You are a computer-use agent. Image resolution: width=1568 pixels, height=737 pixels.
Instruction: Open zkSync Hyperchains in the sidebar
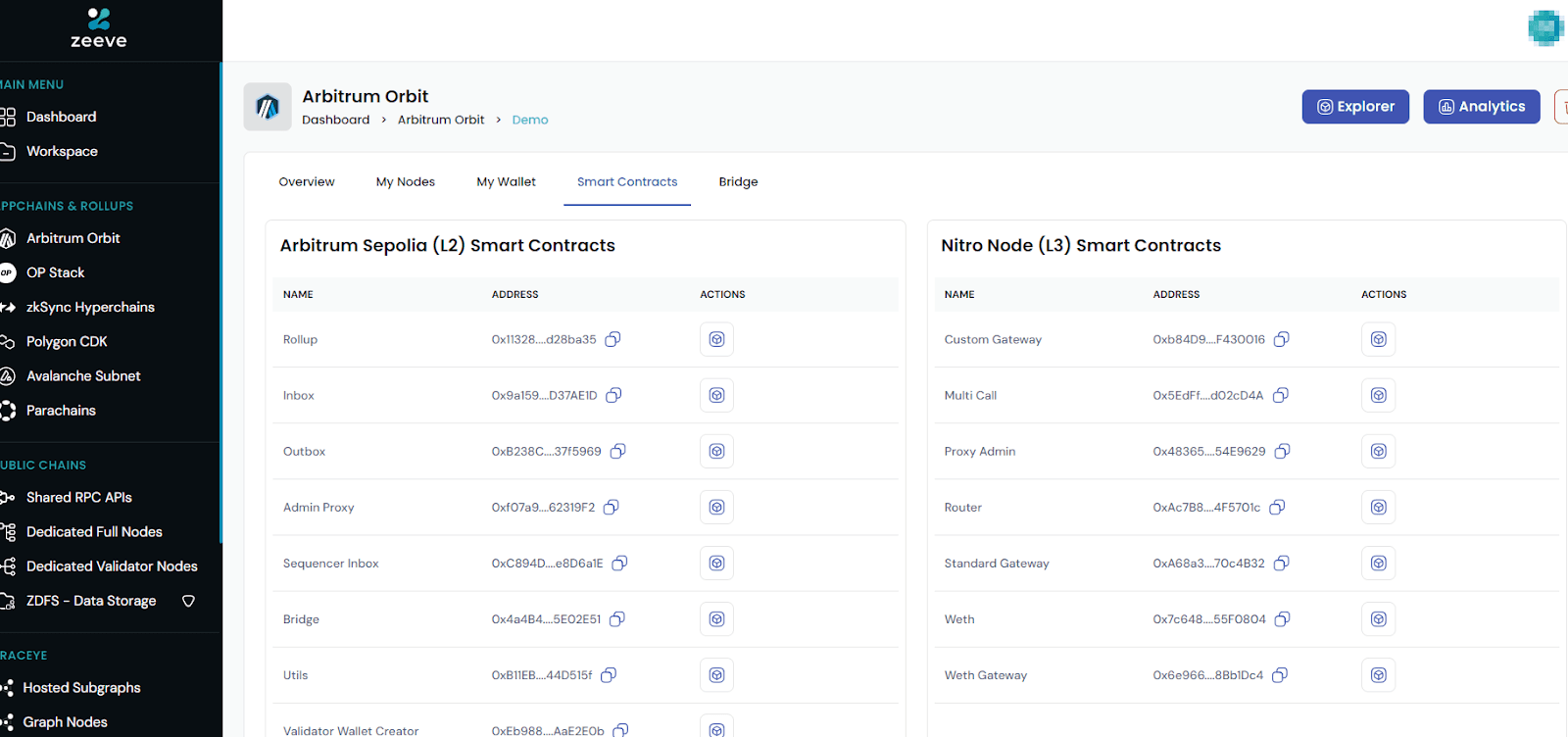coord(90,307)
